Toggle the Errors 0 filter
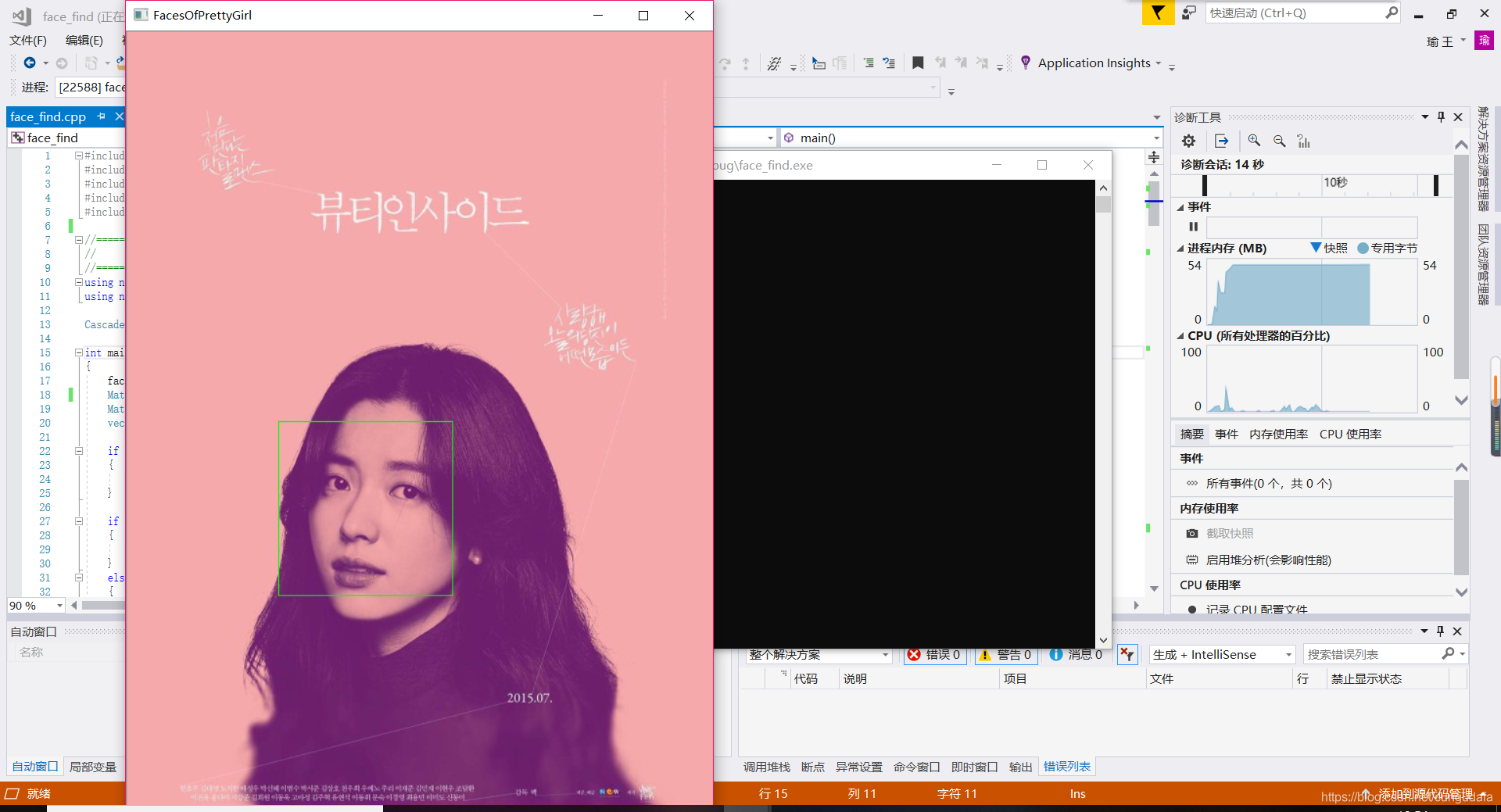1501x812 pixels. [x=934, y=654]
